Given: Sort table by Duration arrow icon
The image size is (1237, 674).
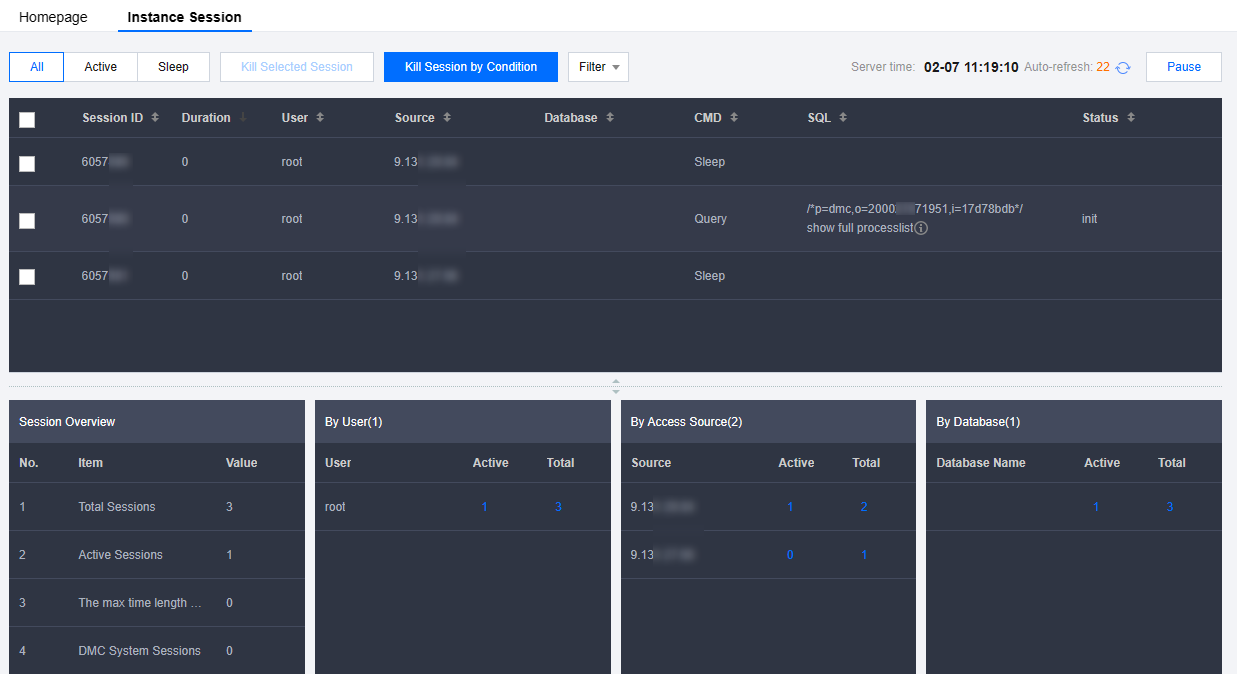Looking at the screenshot, I should point(243,118).
